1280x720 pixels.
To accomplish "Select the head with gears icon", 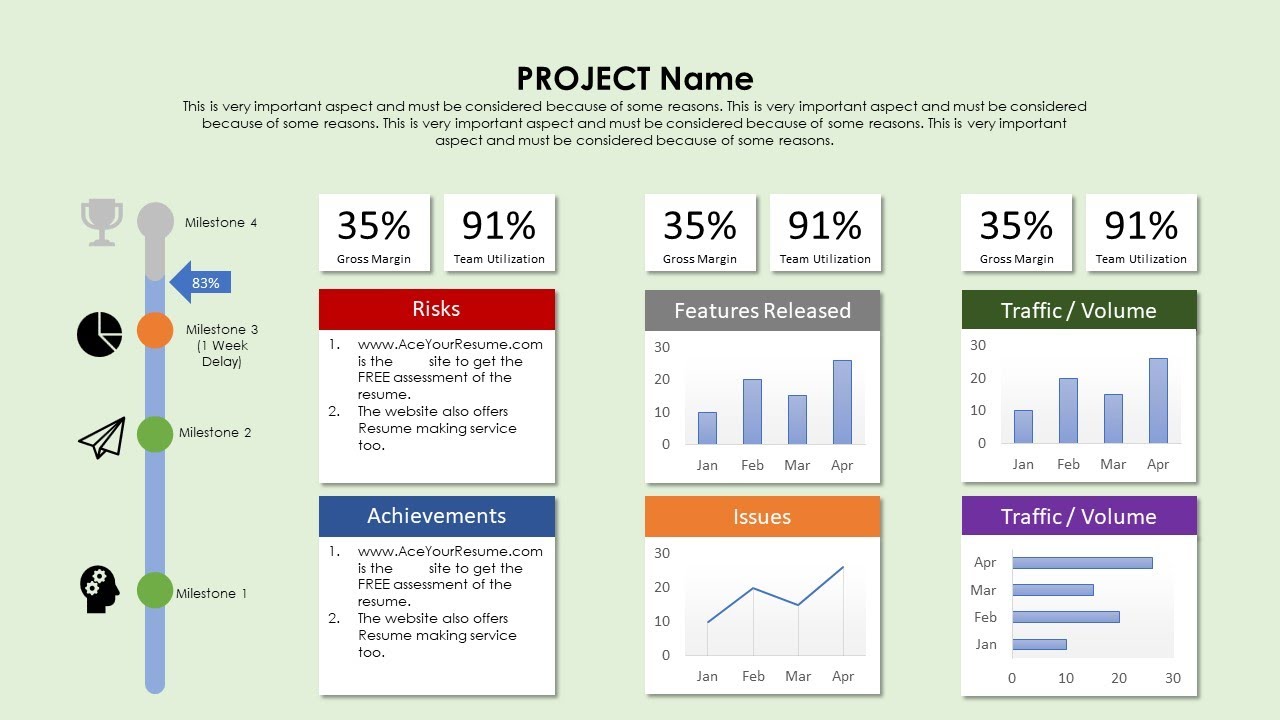I will pyautogui.click(x=98, y=589).
